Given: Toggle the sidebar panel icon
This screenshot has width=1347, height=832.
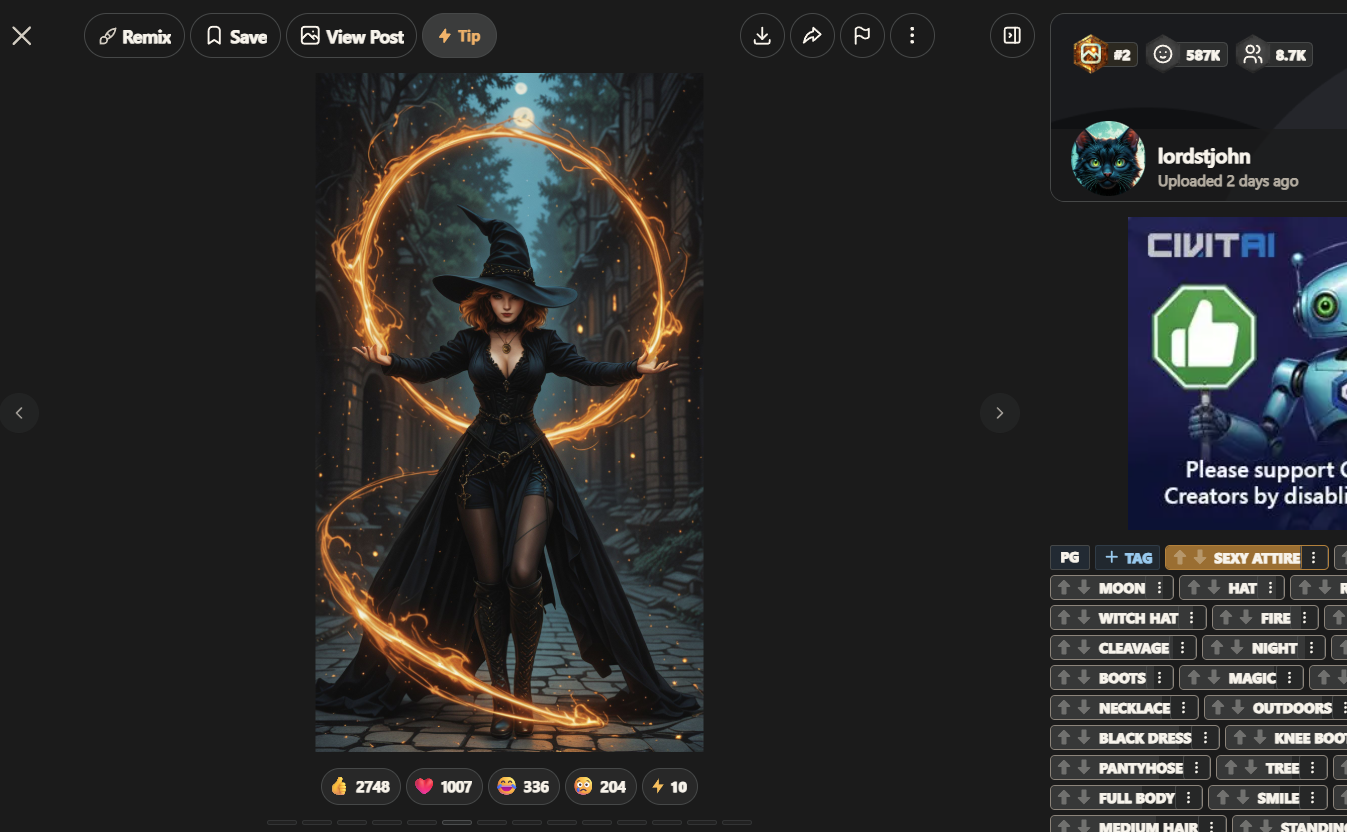Looking at the screenshot, I should tap(1012, 36).
